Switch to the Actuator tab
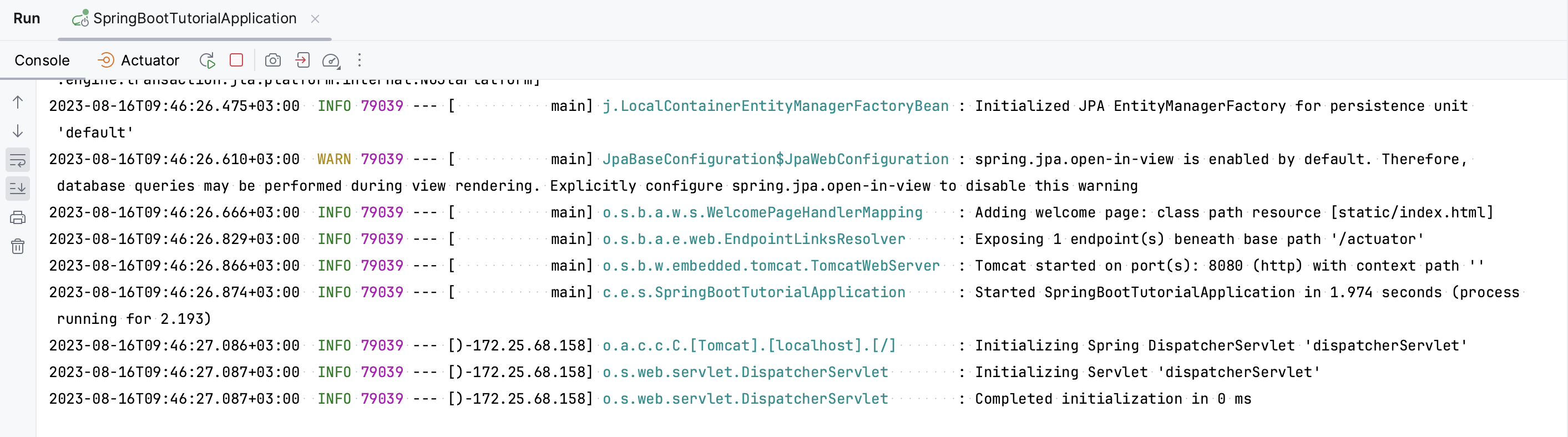The height and width of the screenshot is (437, 1568). [150, 60]
